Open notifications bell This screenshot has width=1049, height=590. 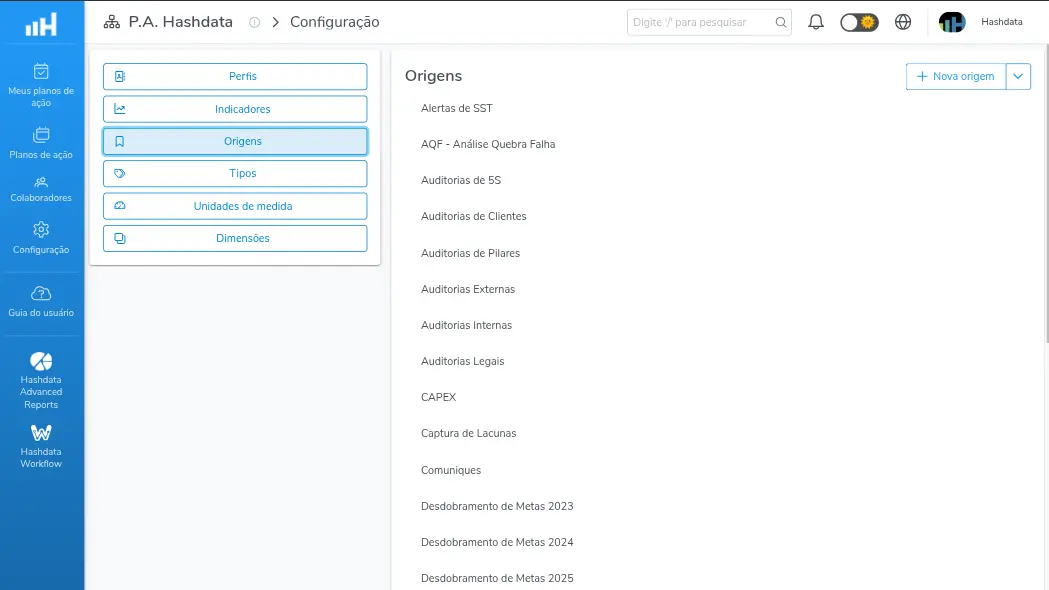point(816,22)
